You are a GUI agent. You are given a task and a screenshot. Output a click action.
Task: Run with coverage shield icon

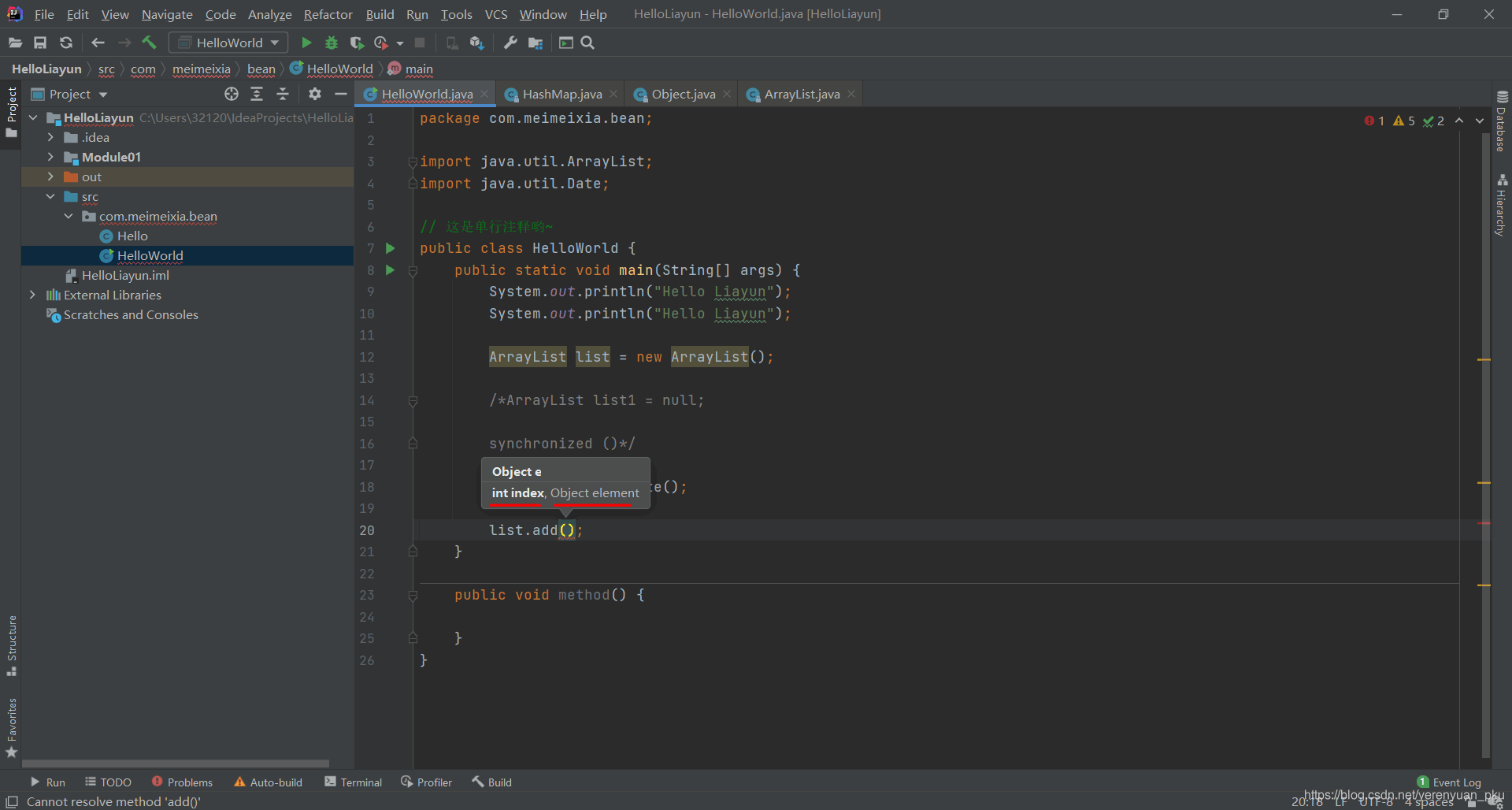[x=357, y=43]
